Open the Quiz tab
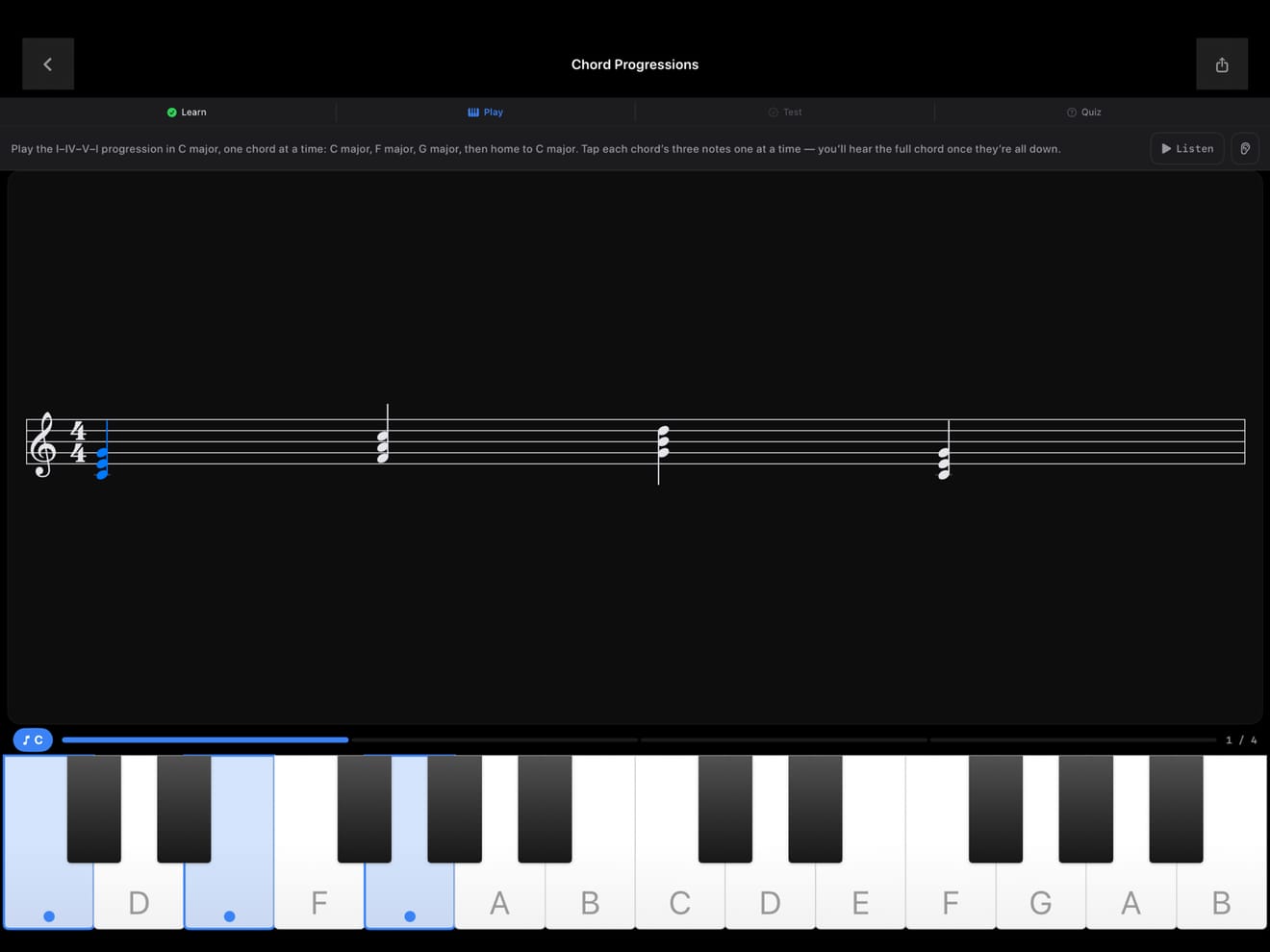 [x=1084, y=113]
